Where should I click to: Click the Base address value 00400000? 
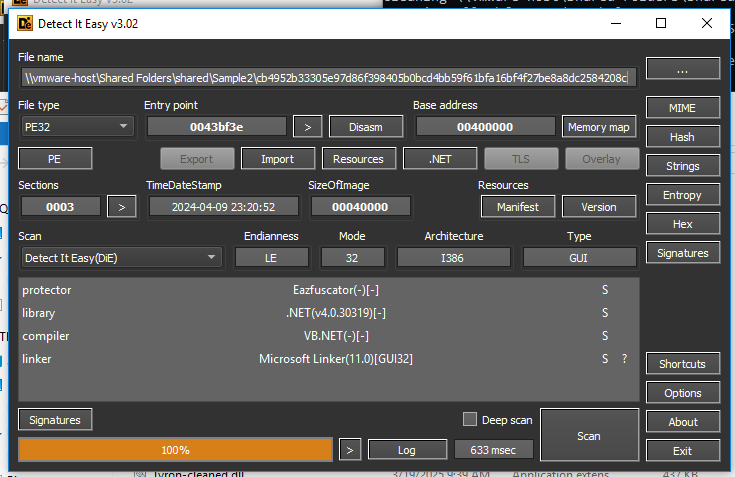(x=485, y=127)
